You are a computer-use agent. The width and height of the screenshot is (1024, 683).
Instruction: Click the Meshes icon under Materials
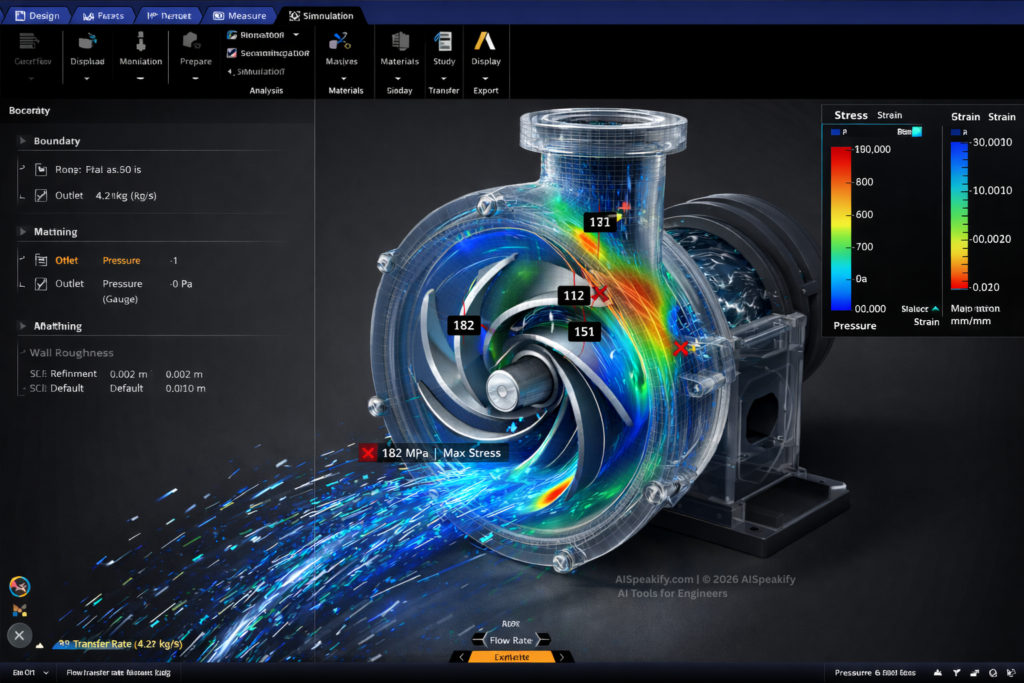[342, 45]
